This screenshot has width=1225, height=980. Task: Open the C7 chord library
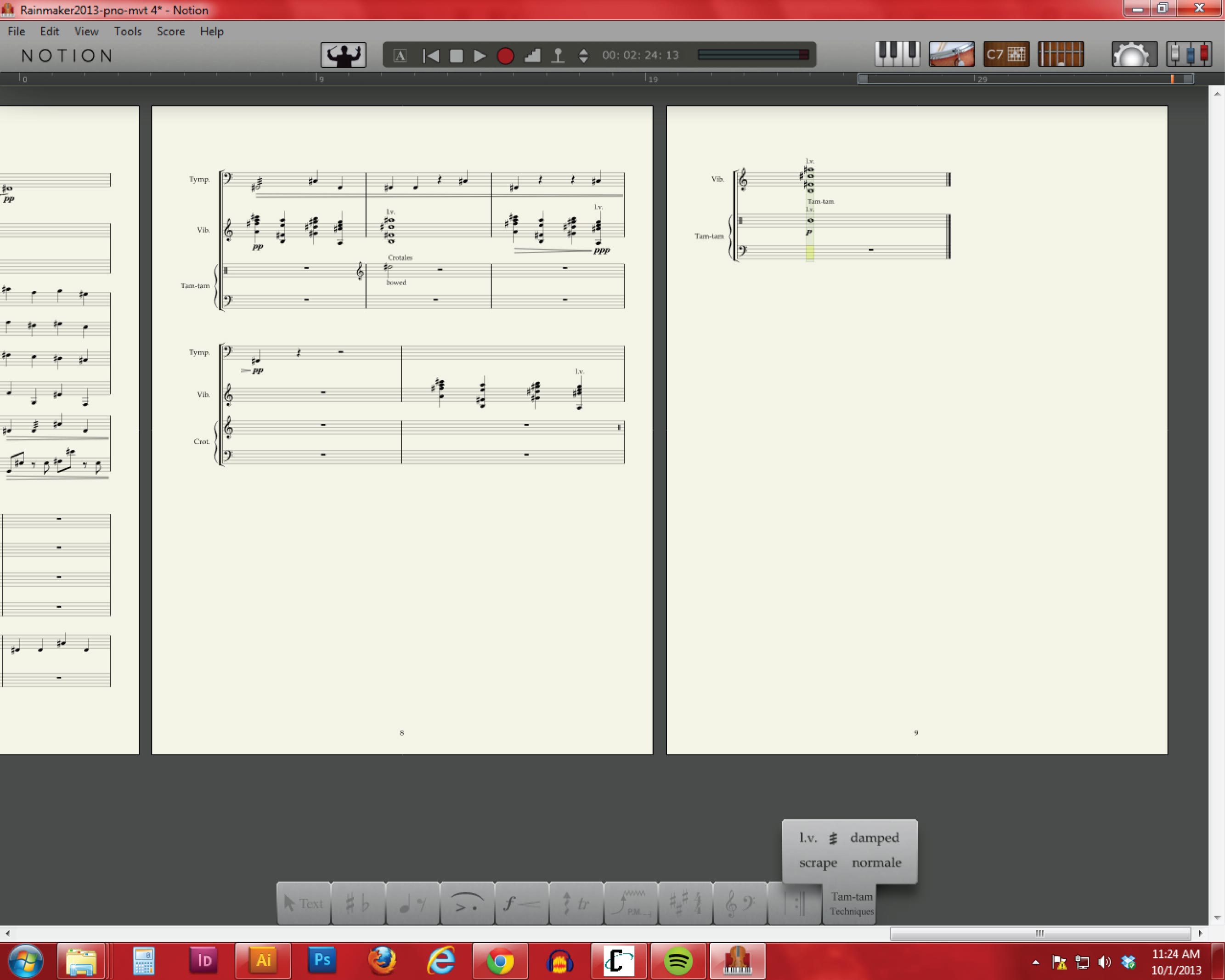click(1006, 55)
